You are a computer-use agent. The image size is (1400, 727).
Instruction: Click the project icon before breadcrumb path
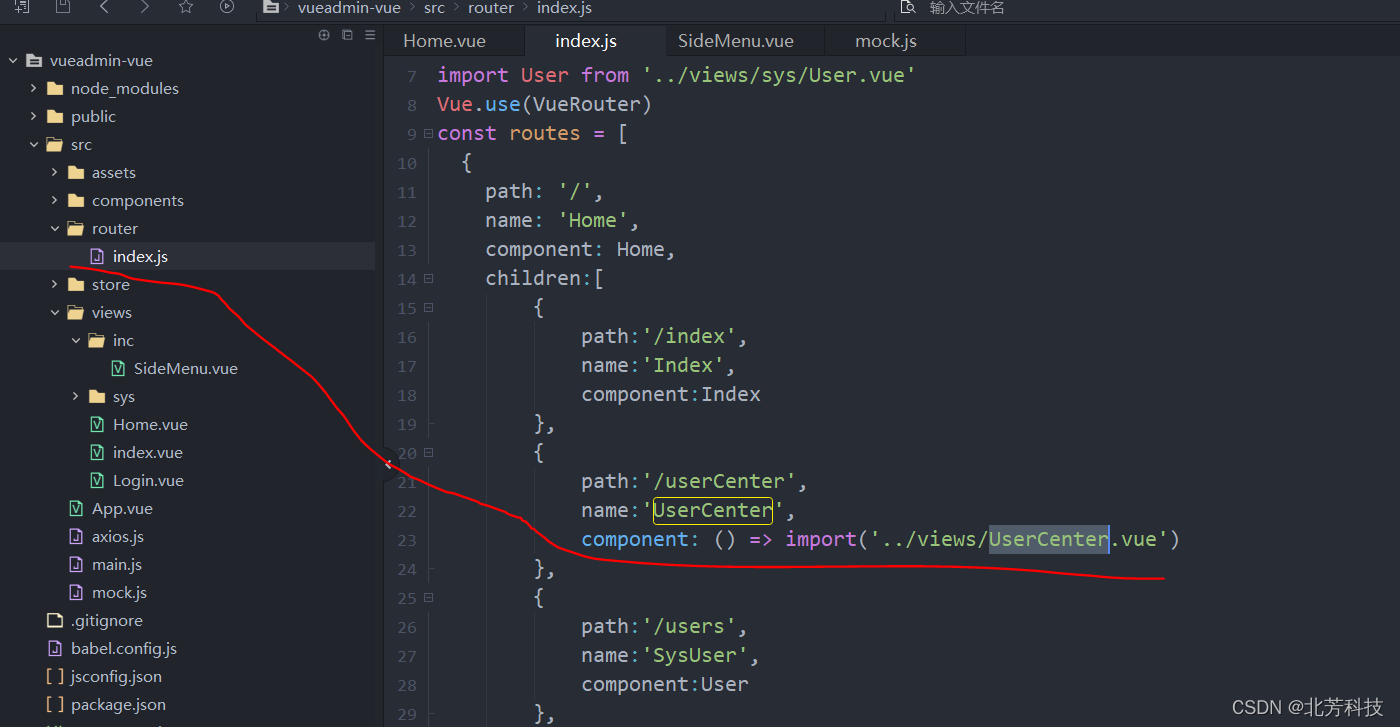(x=271, y=7)
